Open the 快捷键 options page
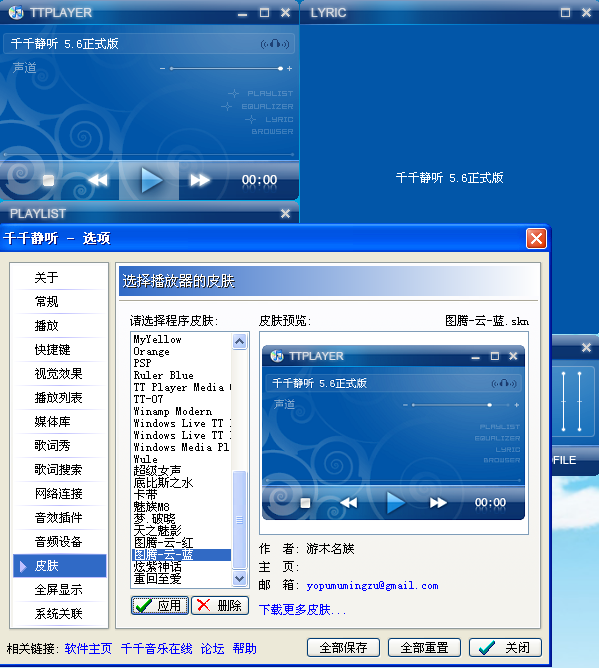The width and height of the screenshot is (599, 668). pos(60,350)
